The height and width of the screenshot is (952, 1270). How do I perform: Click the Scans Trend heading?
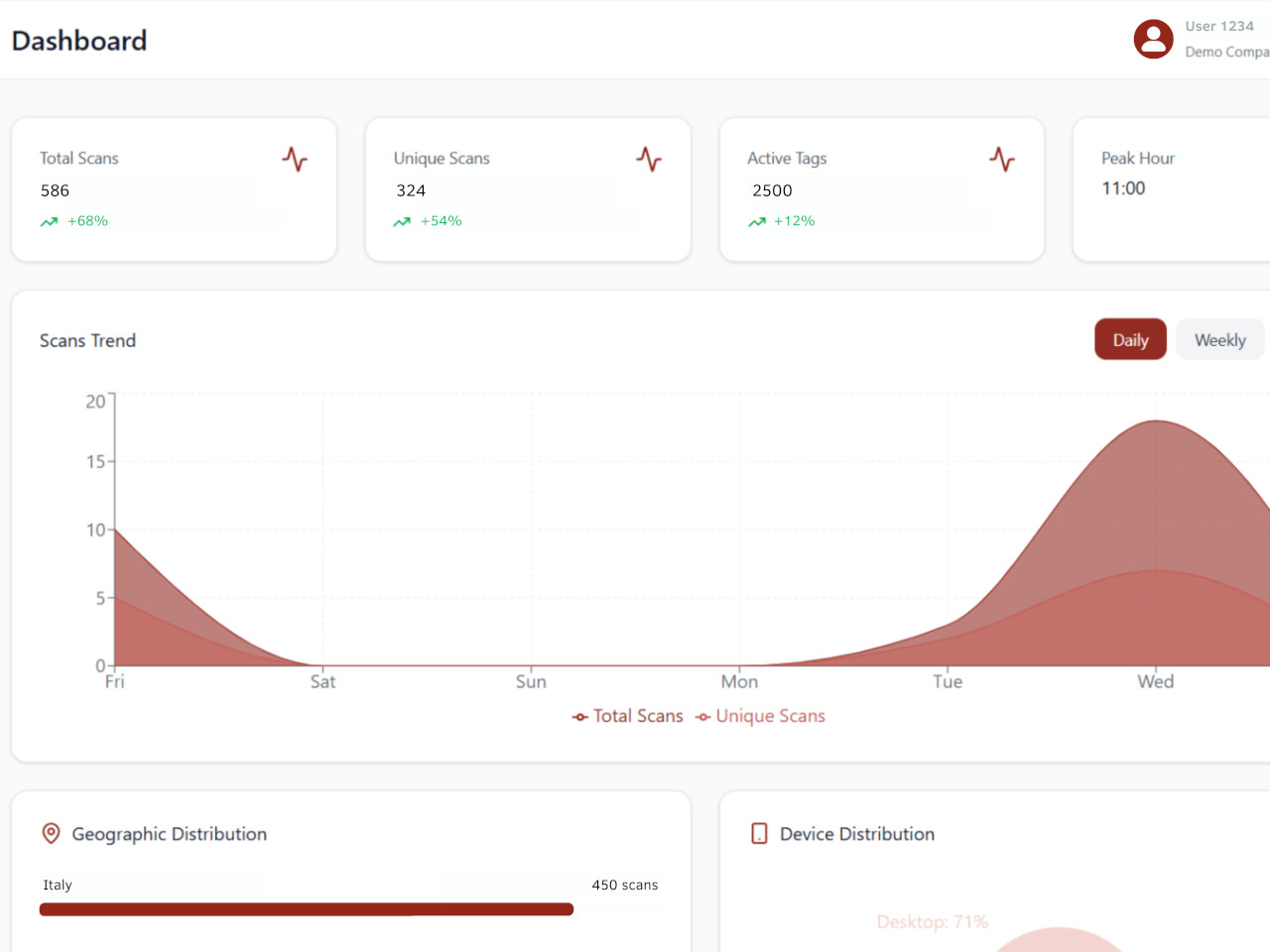click(87, 340)
